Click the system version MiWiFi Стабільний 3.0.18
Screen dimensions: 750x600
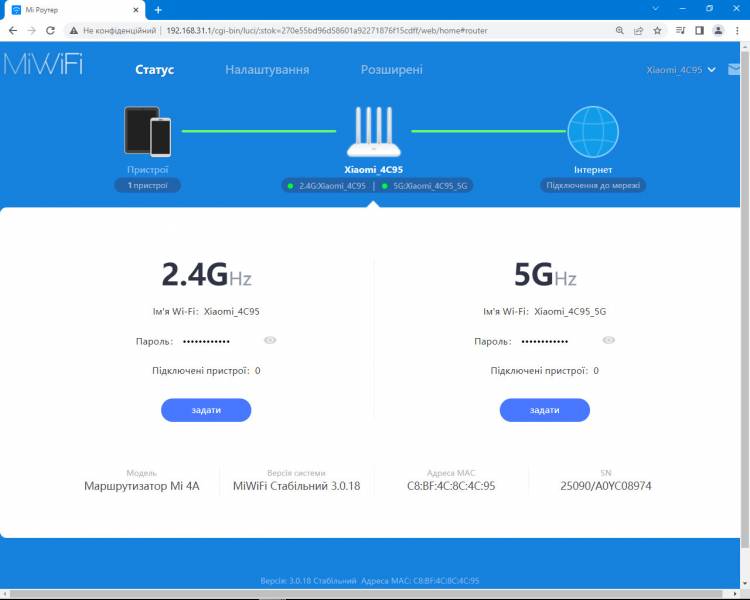(297, 486)
